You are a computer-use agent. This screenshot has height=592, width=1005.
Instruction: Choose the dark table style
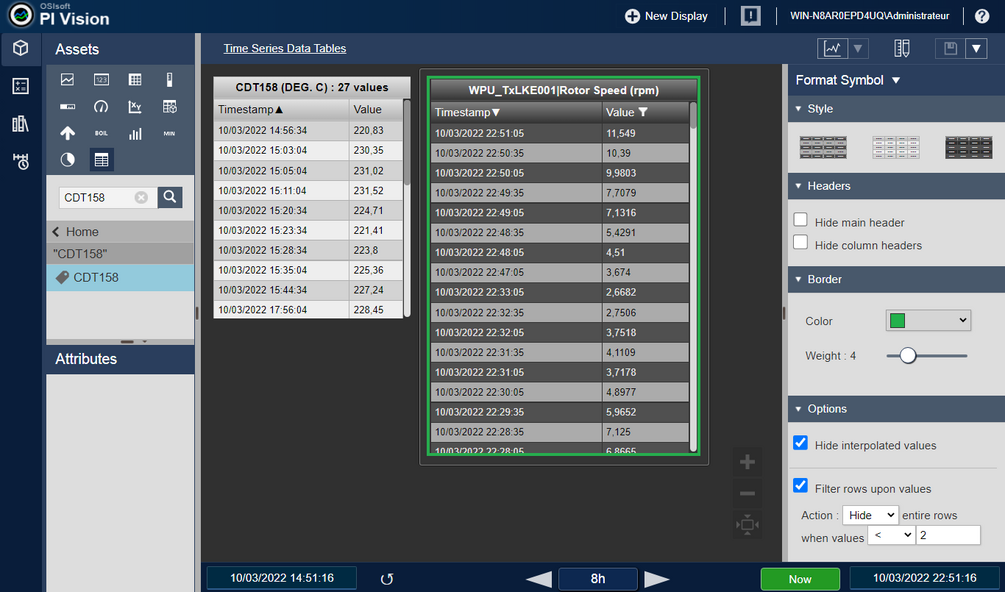[x=968, y=147]
